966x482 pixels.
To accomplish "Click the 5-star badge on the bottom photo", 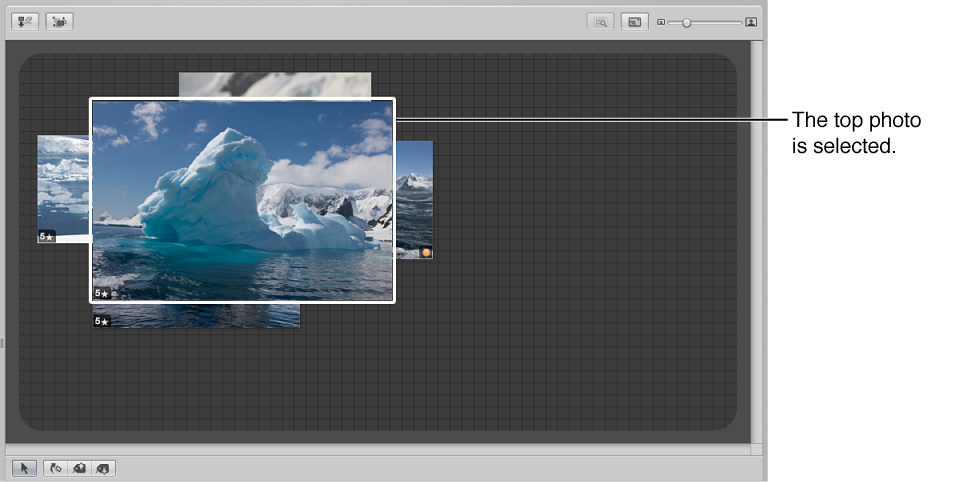I will tap(102, 321).
